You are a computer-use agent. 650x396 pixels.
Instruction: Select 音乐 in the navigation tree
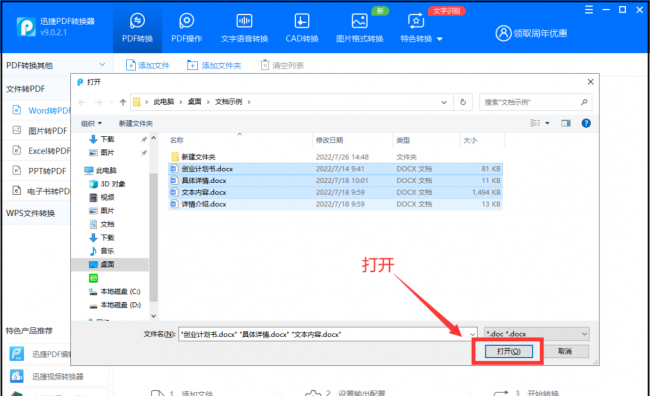[102, 251]
